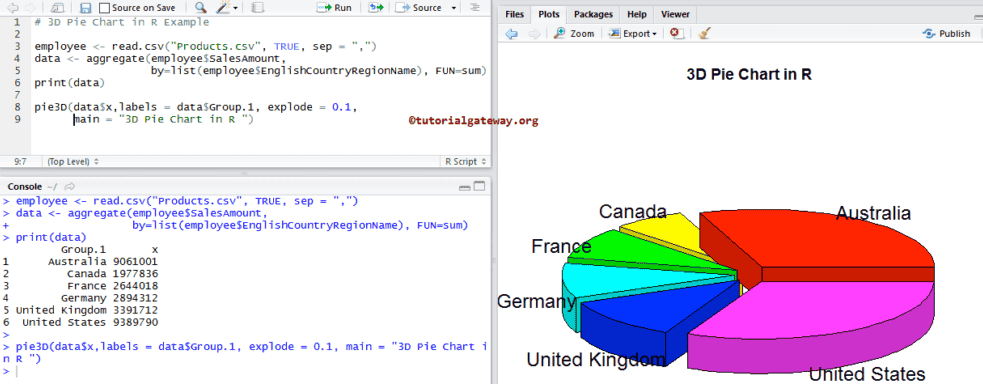
Task: Click Group.1 column header in console output
Action: 83,249
